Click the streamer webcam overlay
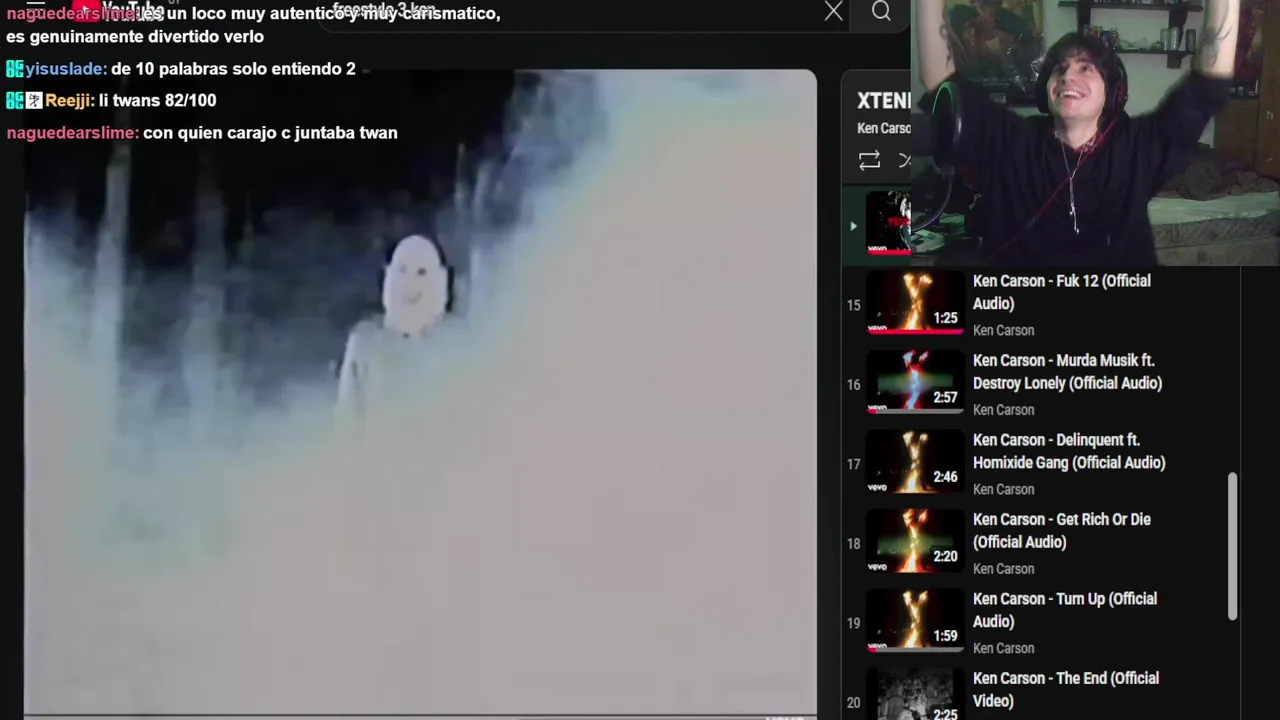The width and height of the screenshot is (1280, 720). (1095, 132)
